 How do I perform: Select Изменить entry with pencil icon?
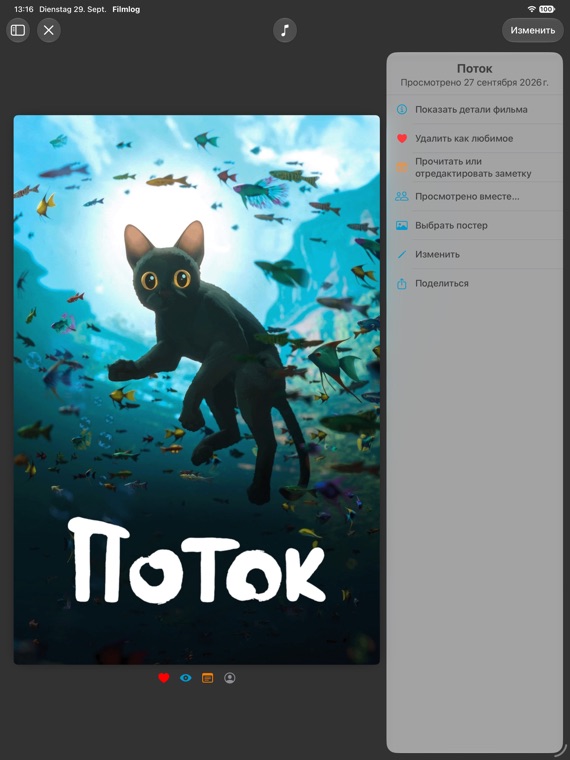pos(475,254)
